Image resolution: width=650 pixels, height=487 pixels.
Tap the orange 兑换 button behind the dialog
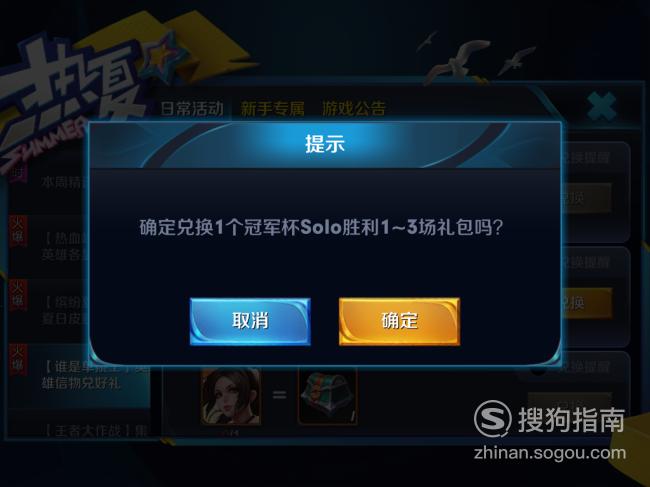point(587,303)
